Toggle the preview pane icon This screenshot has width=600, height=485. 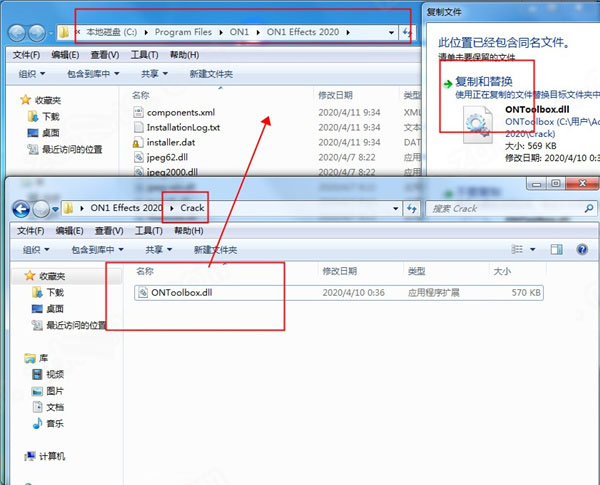tap(556, 250)
